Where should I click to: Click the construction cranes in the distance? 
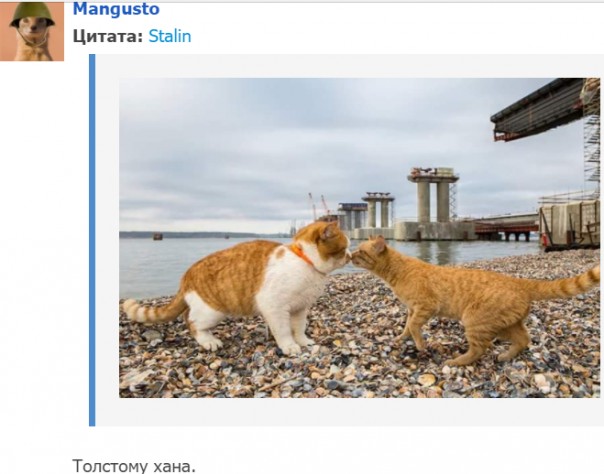click(x=319, y=206)
